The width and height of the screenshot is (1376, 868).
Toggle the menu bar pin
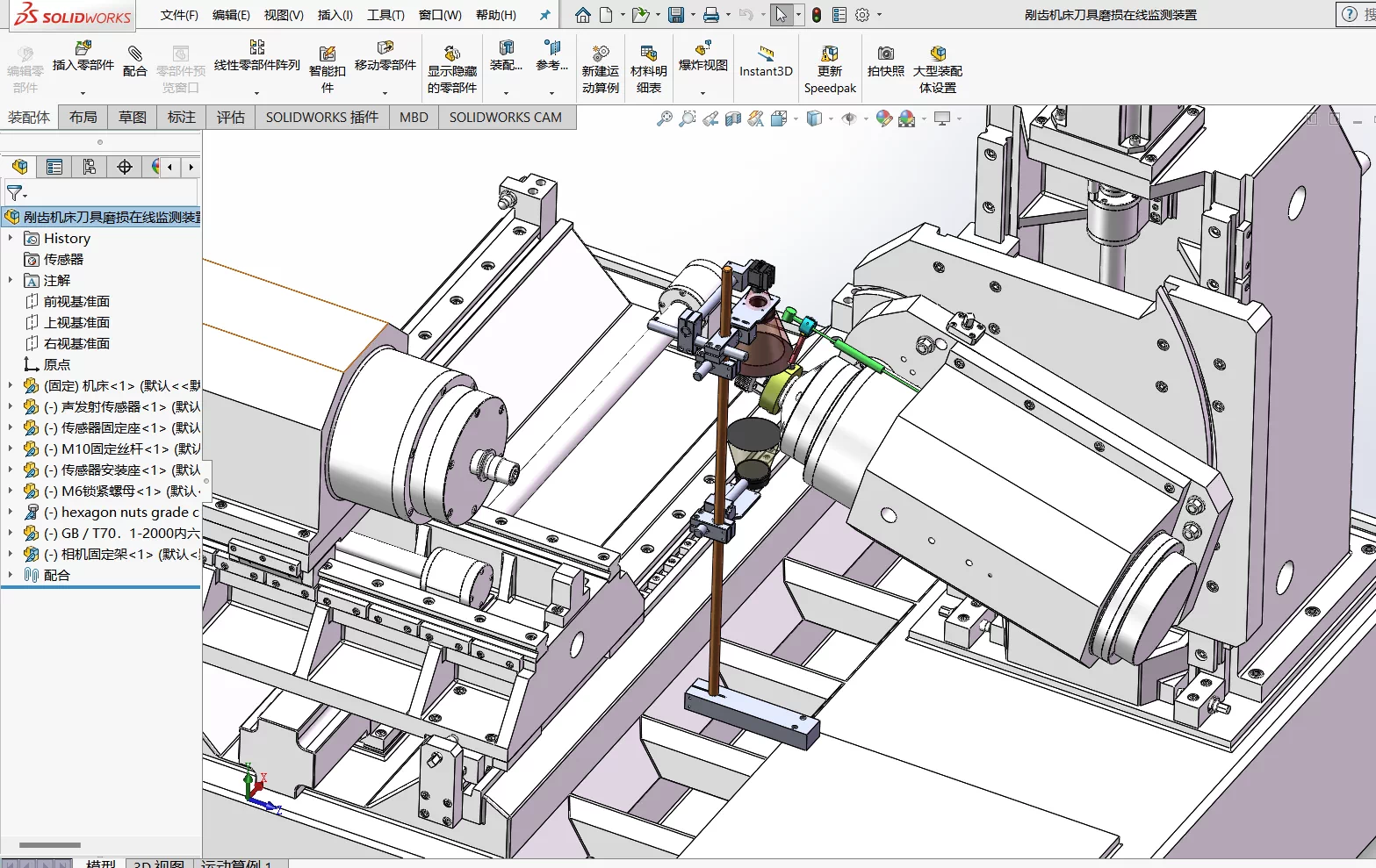tap(545, 15)
